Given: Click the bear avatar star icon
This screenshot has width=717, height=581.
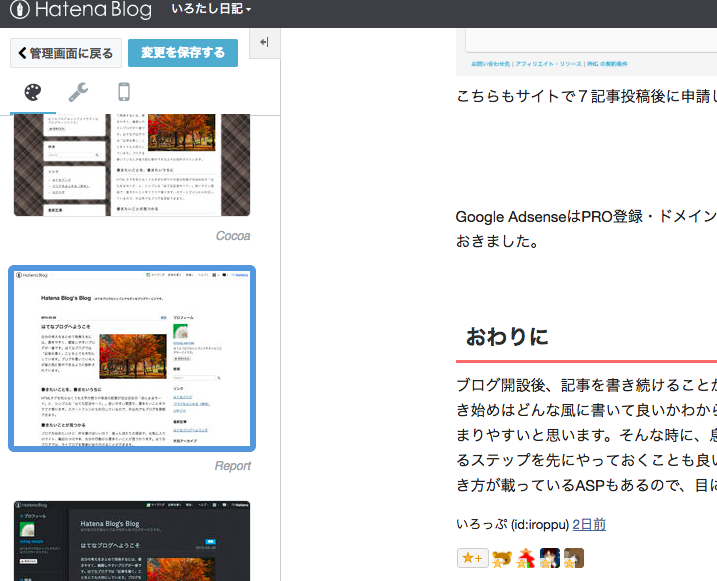Looking at the screenshot, I should tap(502, 558).
